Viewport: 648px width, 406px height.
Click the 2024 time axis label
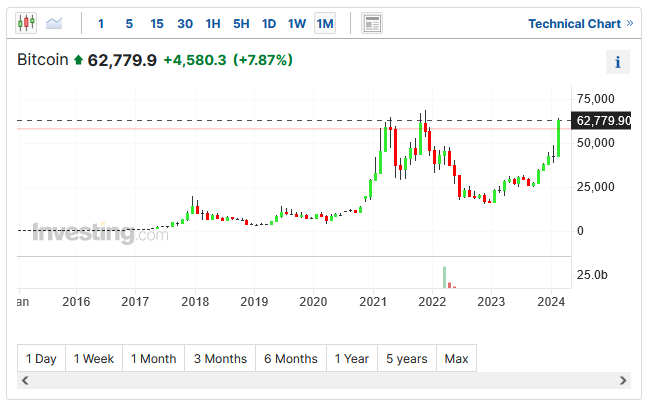[x=551, y=302]
